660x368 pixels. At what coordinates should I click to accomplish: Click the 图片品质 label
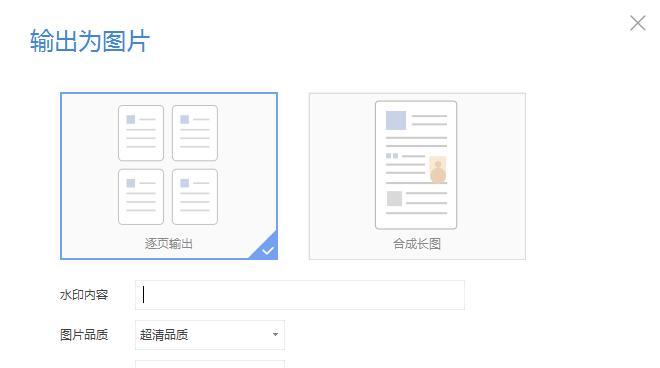pyautogui.click(x=84, y=335)
